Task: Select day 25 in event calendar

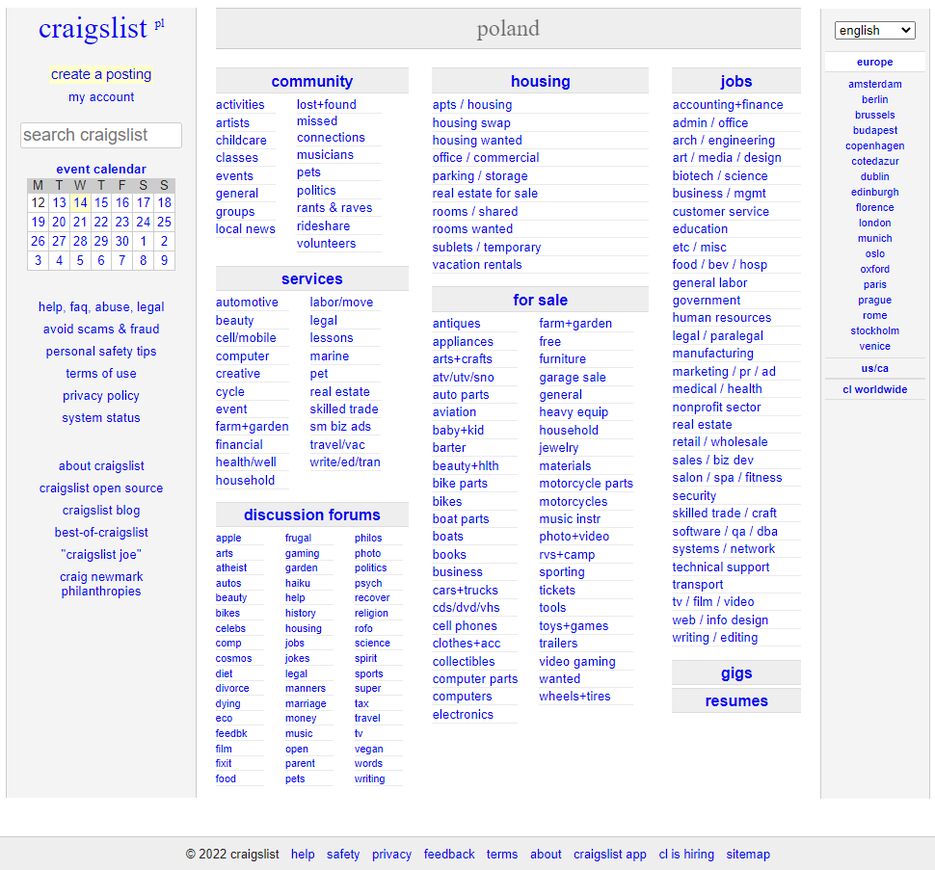Action: click(x=164, y=222)
